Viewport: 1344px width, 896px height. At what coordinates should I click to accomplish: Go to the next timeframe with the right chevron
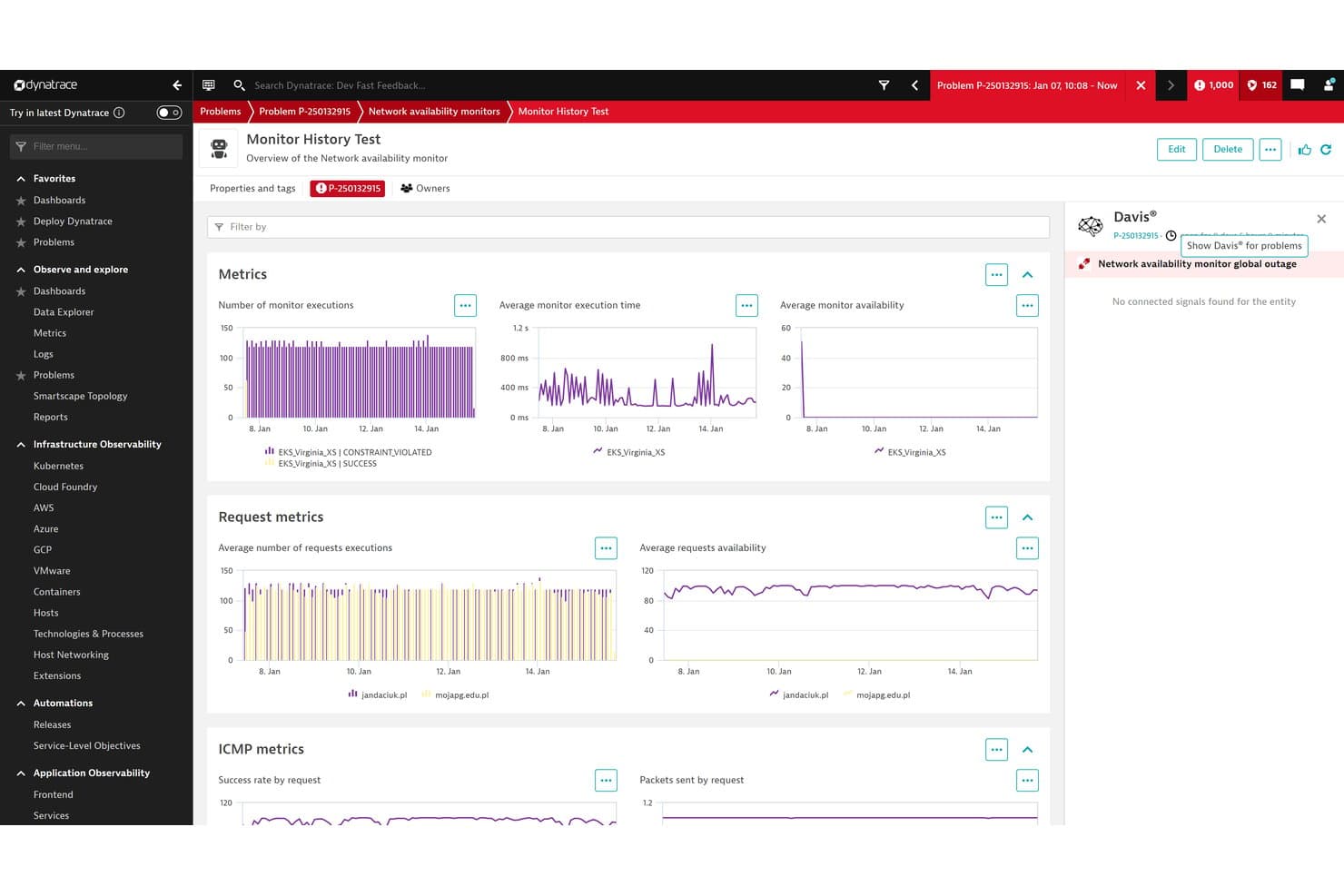[1171, 85]
